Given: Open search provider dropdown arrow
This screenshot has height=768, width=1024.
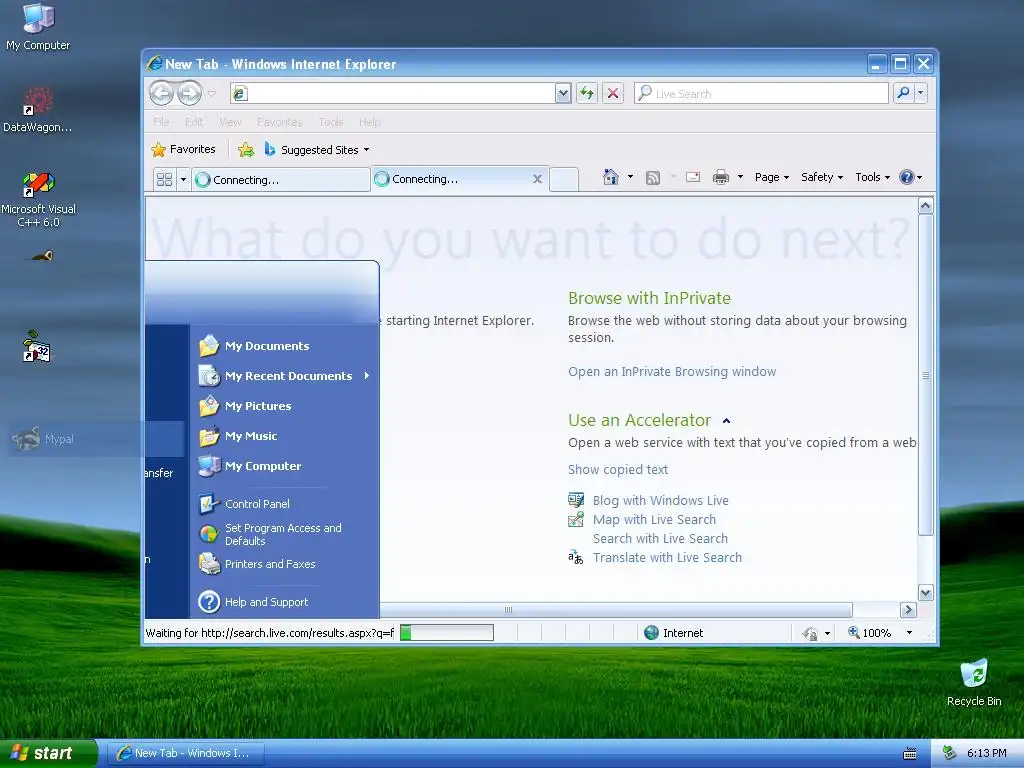Looking at the screenshot, I should click(x=920, y=93).
